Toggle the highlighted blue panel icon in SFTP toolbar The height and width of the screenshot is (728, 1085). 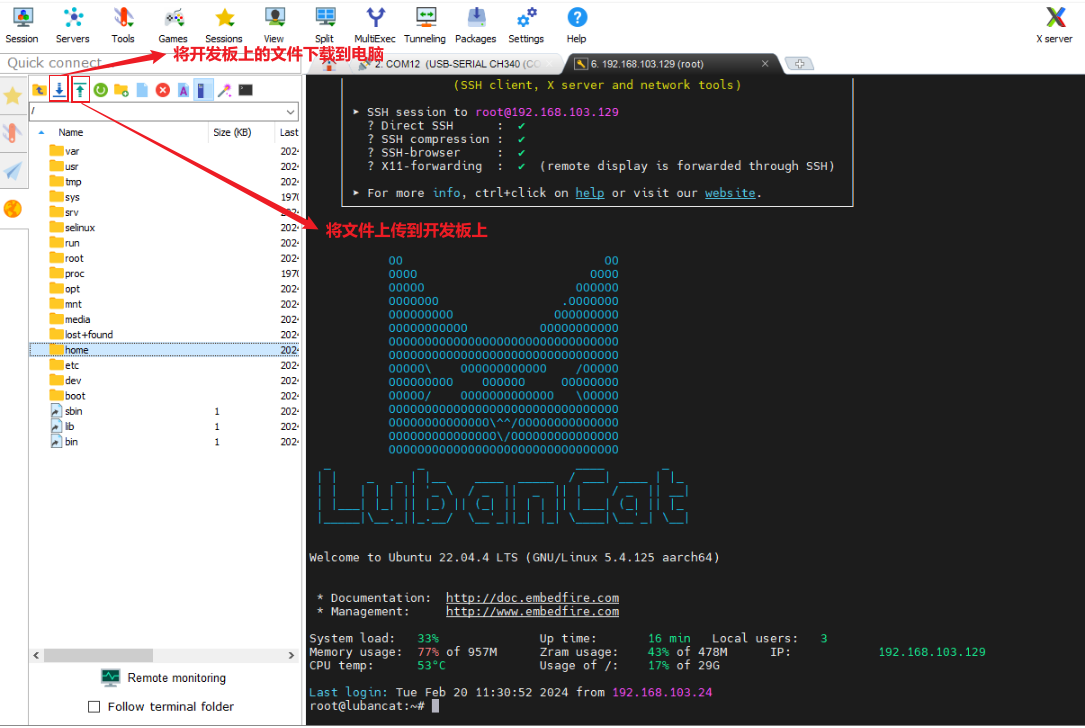click(201, 90)
